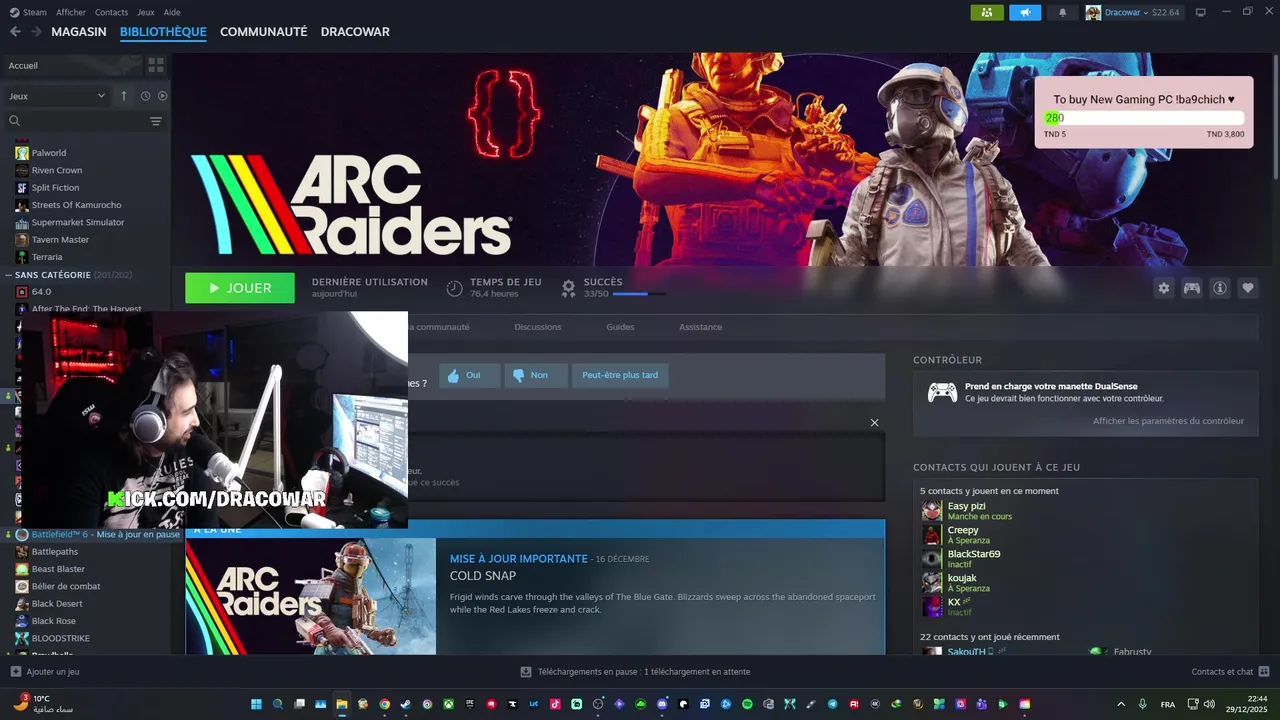
Task: Open the Jeux menu in menu bar
Action: [146, 12]
